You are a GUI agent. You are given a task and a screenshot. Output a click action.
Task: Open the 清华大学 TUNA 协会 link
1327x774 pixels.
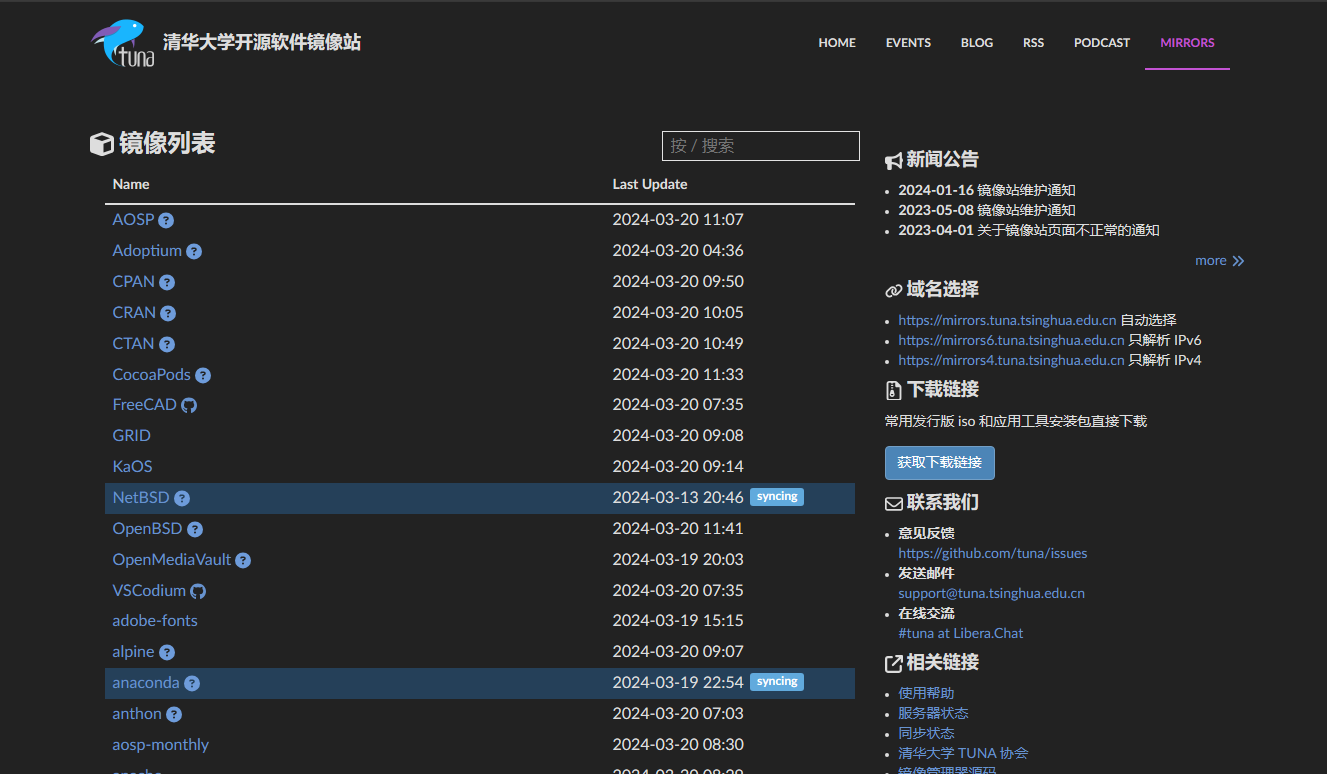(x=963, y=754)
